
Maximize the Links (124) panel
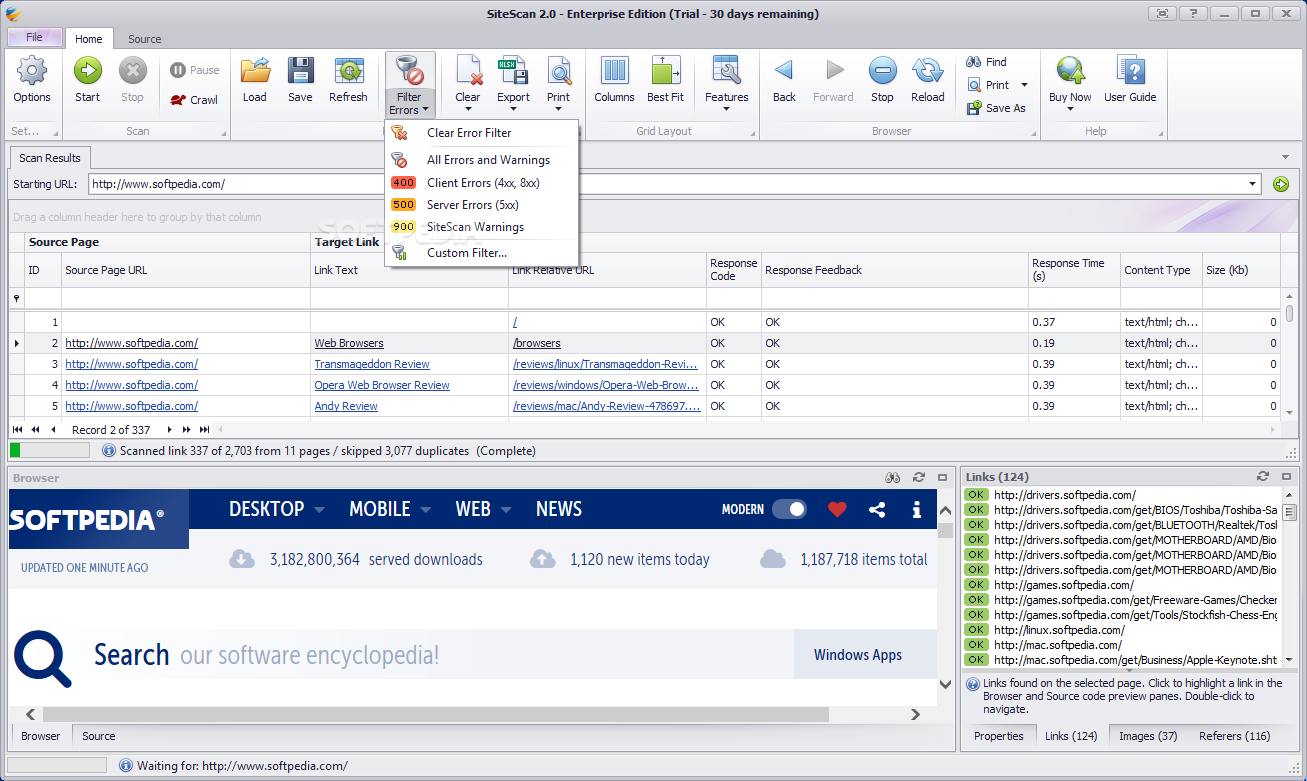1288,477
